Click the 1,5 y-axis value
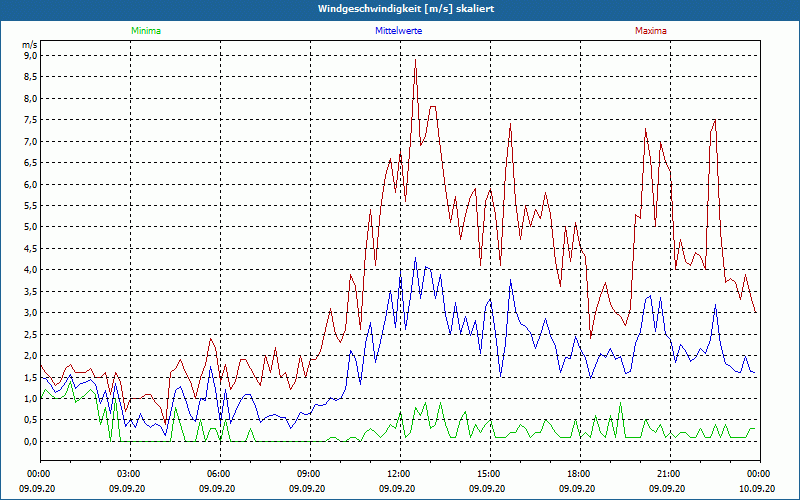This screenshot has width=800, height=500. (x=31, y=377)
